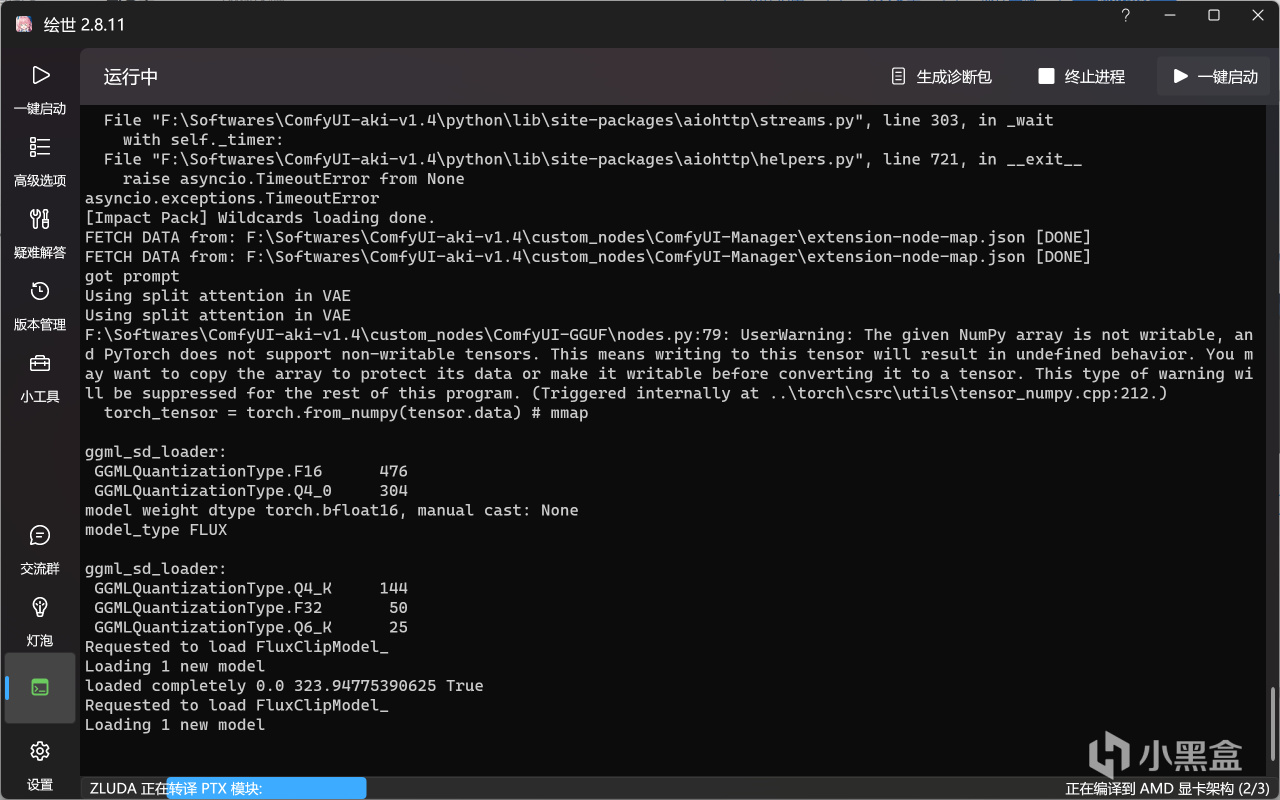1280x800 pixels.
Task: Click the 'raise asyncio.TimeoutError from None' line
Action: point(294,179)
